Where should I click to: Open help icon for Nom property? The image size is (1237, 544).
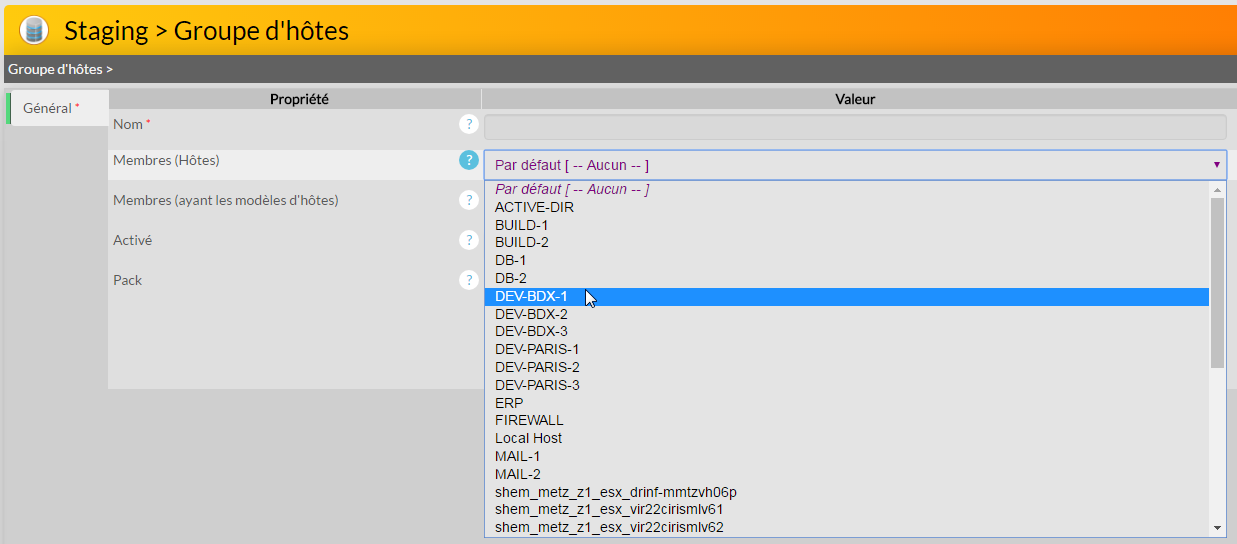[x=468, y=124]
